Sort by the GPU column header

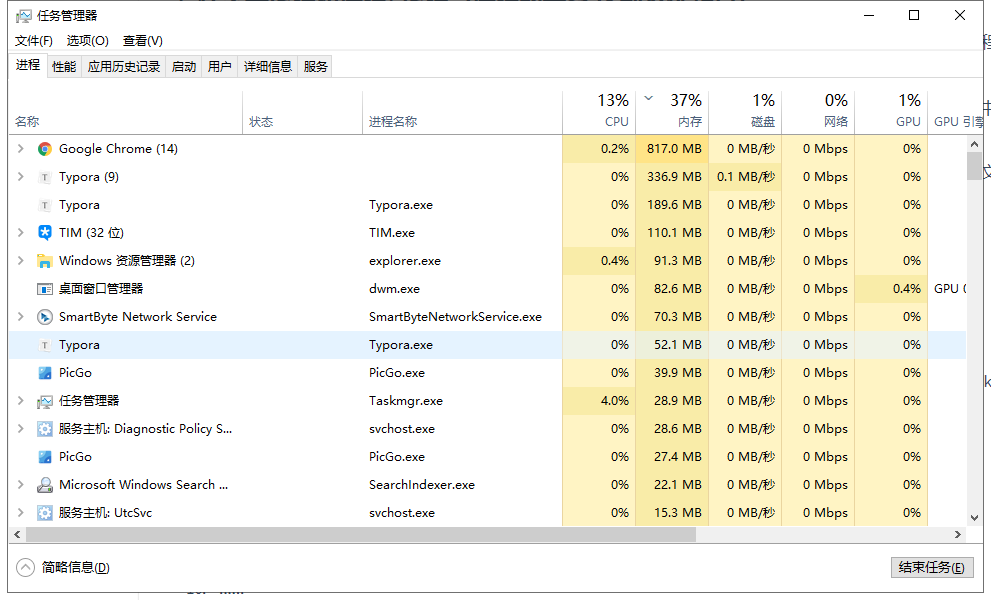pyautogui.click(x=891, y=113)
